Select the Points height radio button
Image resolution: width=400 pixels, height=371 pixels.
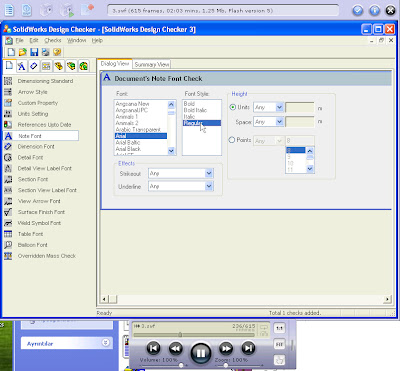pyautogui.click(x=232, y=140)
